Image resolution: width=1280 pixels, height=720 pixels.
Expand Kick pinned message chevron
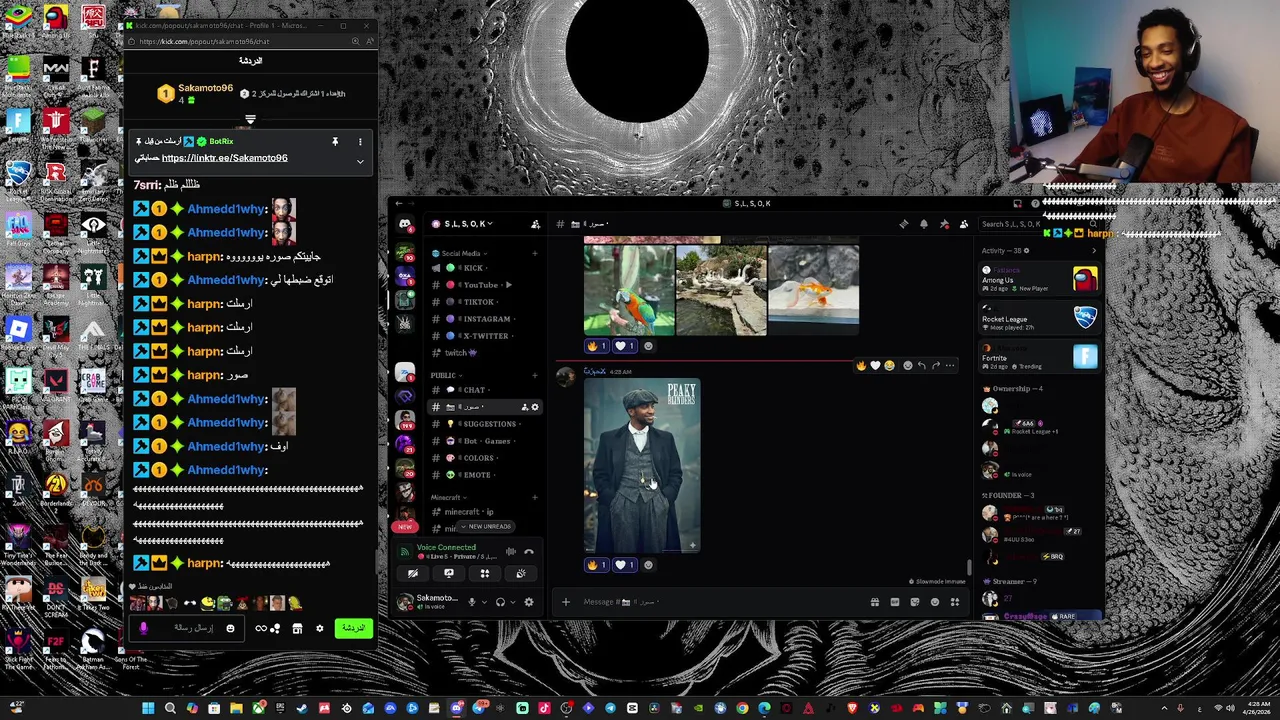click(x=360, y=161)
